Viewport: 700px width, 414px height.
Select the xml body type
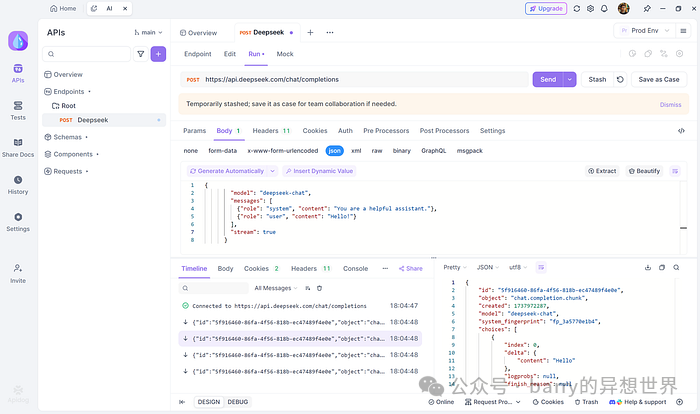click(x=356, y=151)
